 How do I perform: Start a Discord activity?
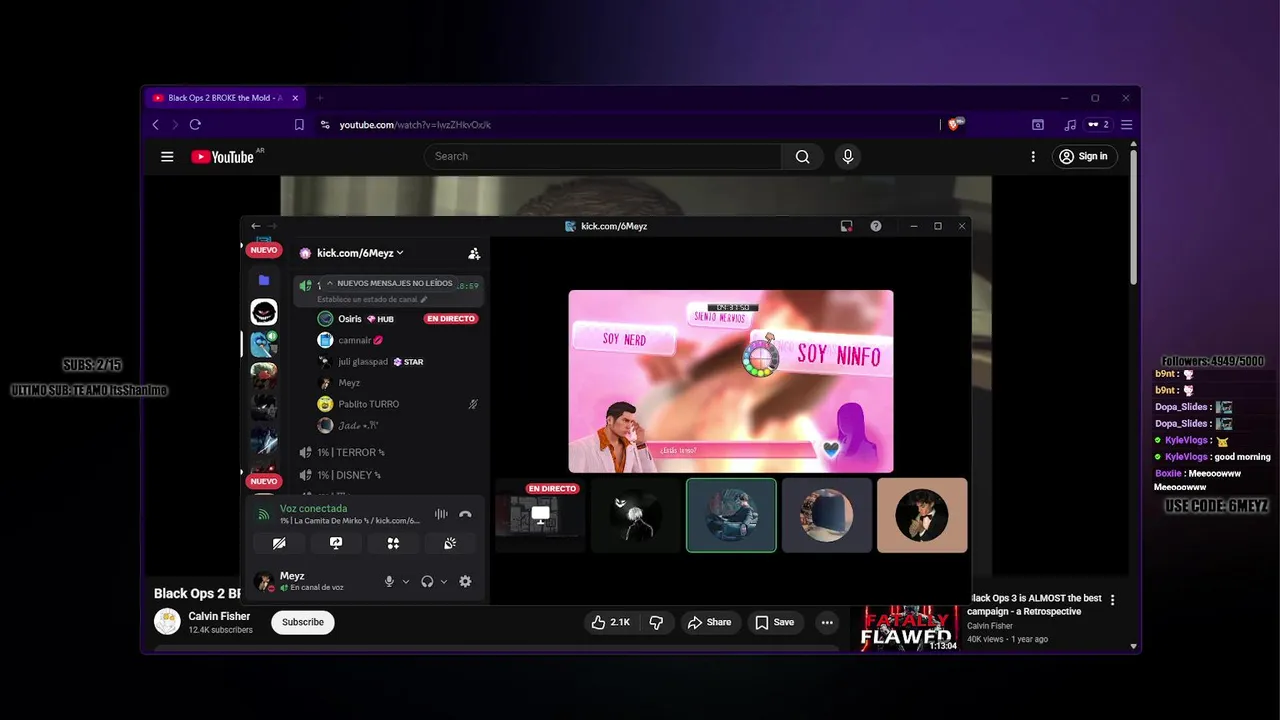(393, 543)
